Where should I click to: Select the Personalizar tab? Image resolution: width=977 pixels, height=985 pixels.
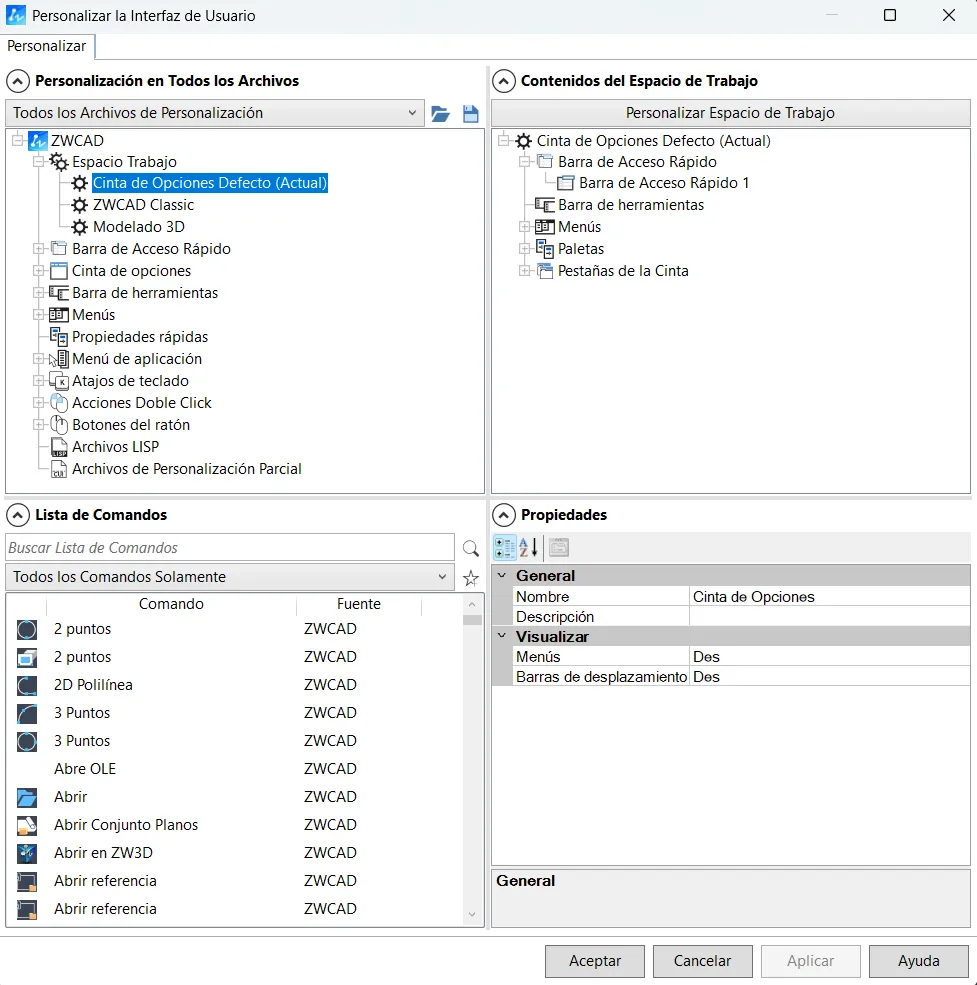(47, 46)
